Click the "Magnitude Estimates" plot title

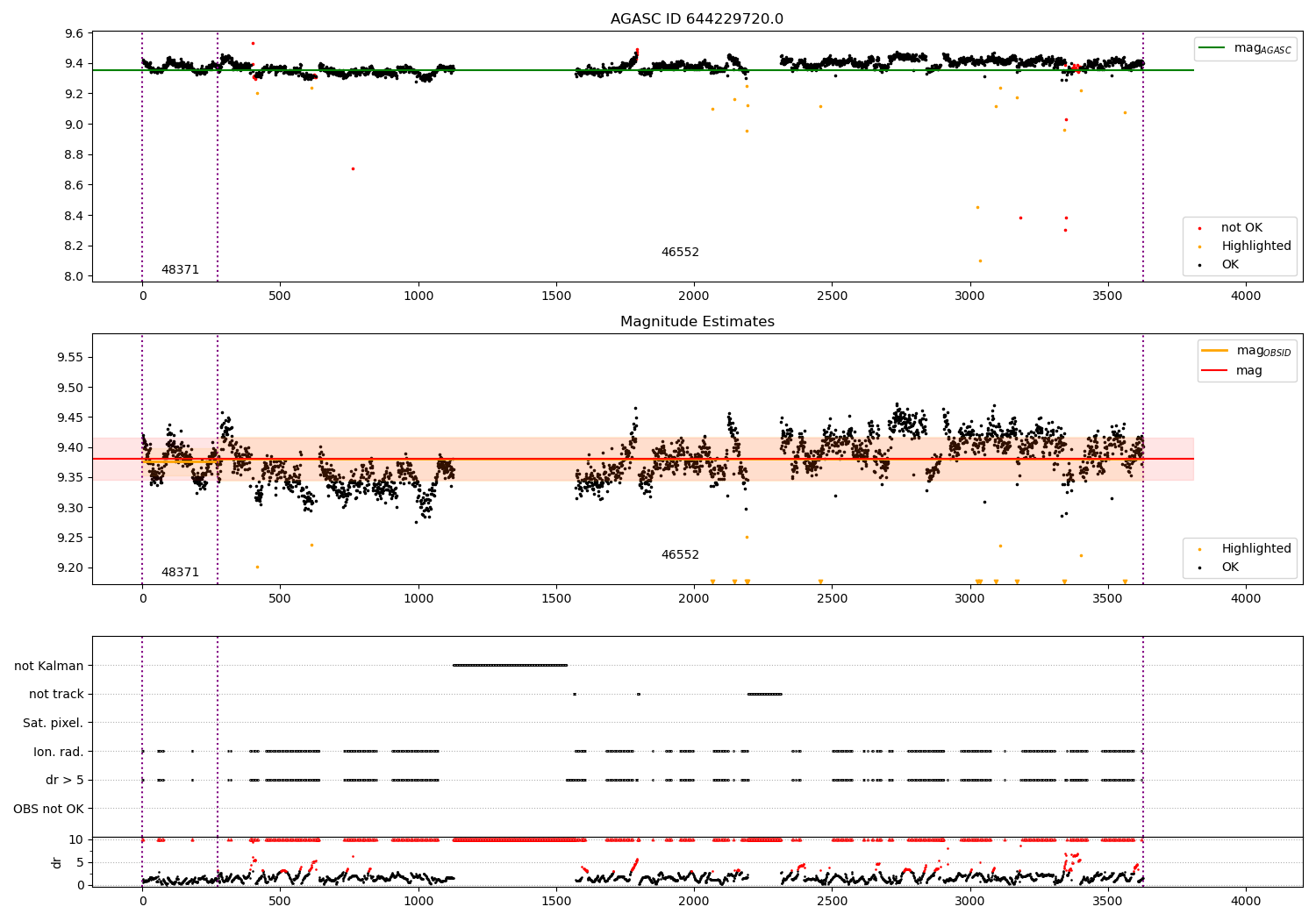coord(697,322)
